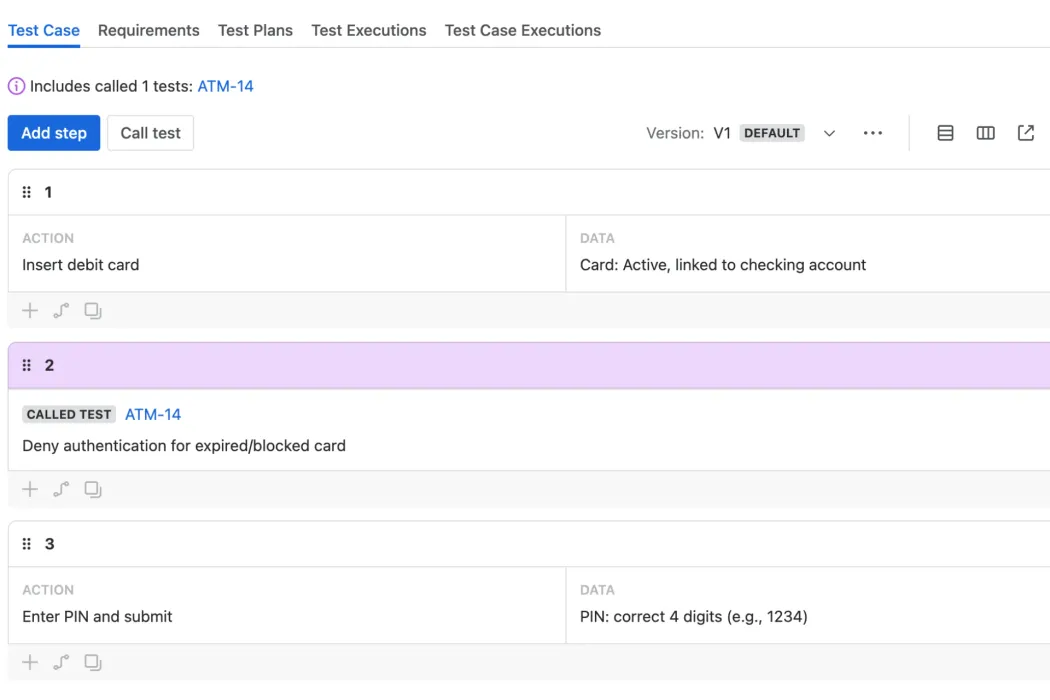Open test steps in expanded window icon
Image resolution: width=1050 pixels, height=700 pixels.
coord(1026,133)
